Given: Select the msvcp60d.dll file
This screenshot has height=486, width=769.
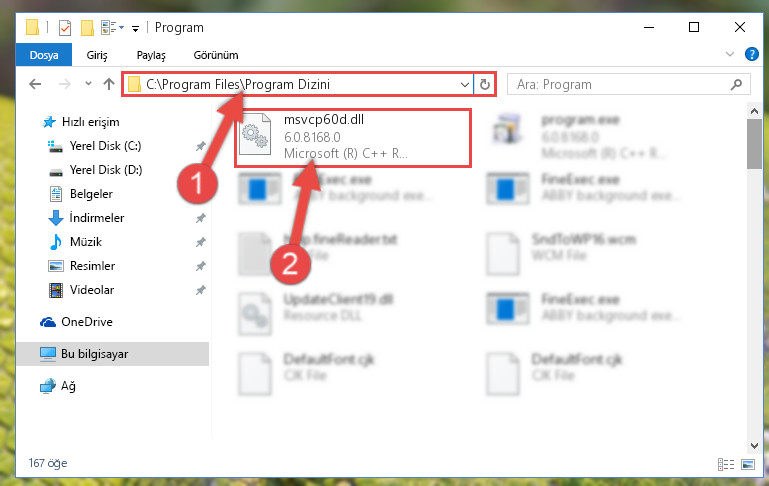Looking at the screenshot, I should pos(353,138).
